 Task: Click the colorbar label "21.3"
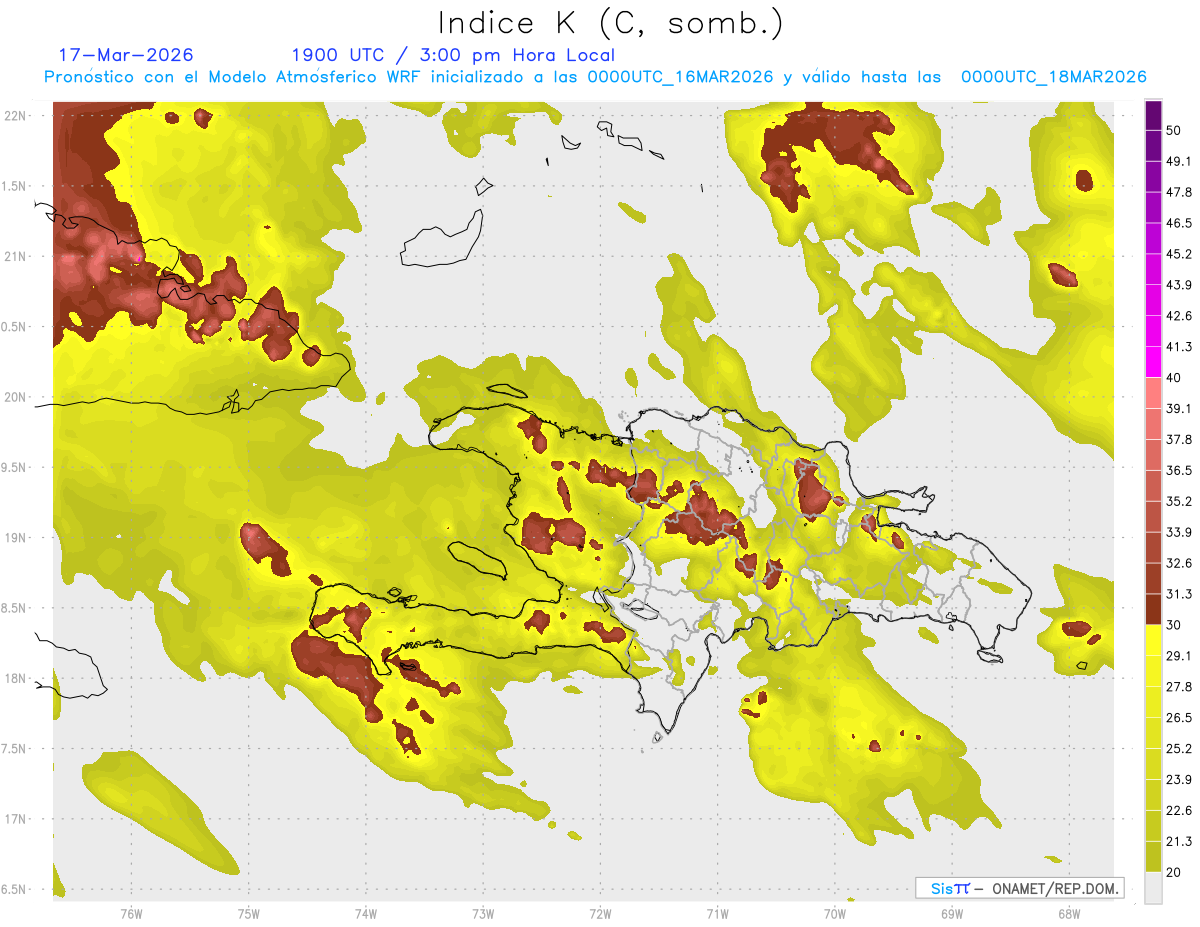pos(1179,841)
